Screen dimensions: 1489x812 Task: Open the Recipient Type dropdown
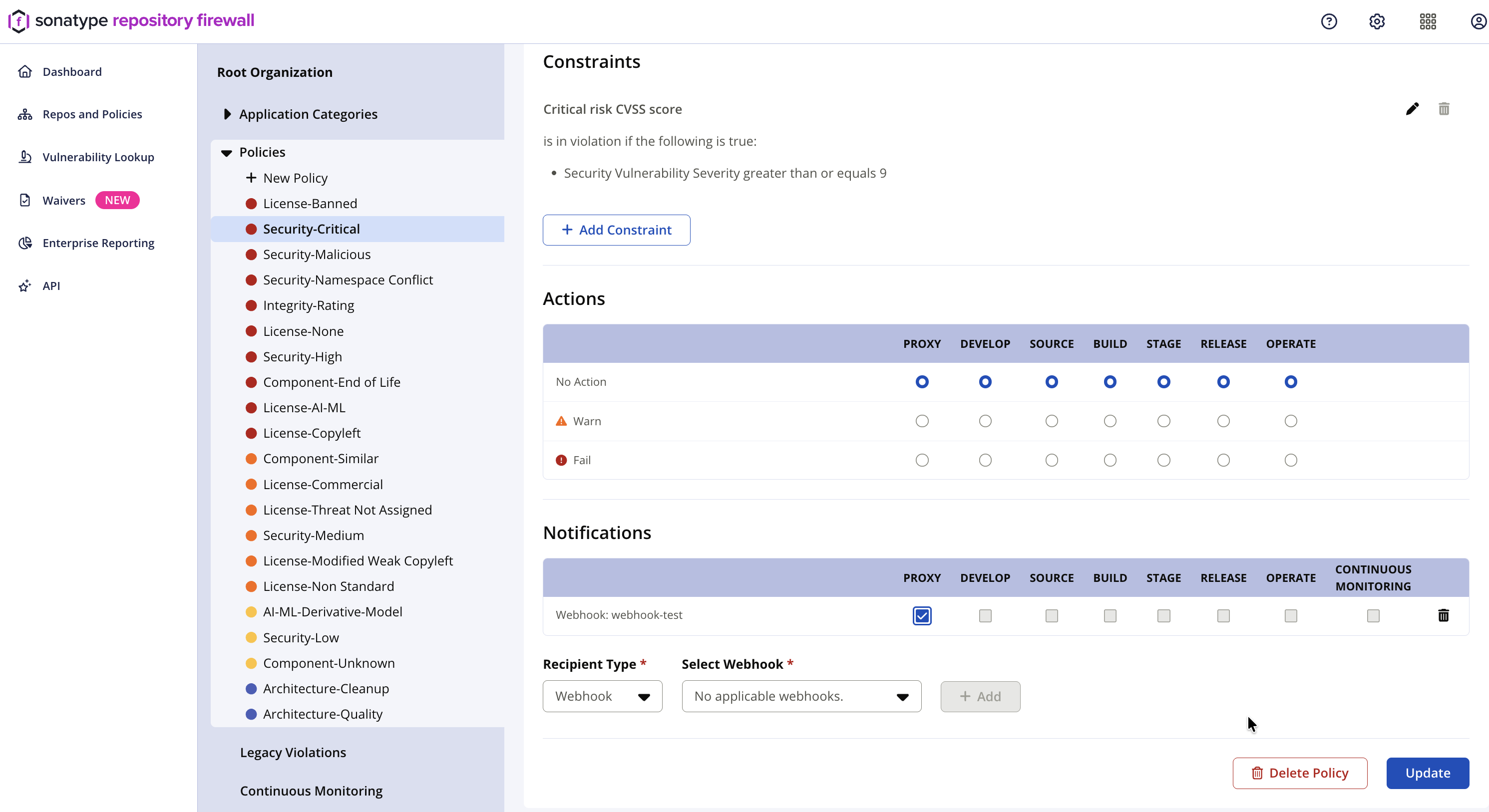pos(602,696)
